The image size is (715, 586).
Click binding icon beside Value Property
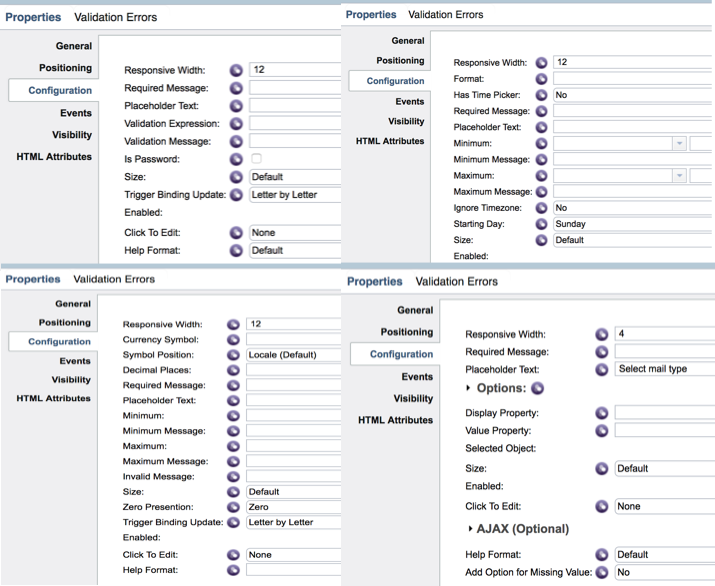point(601,431)
